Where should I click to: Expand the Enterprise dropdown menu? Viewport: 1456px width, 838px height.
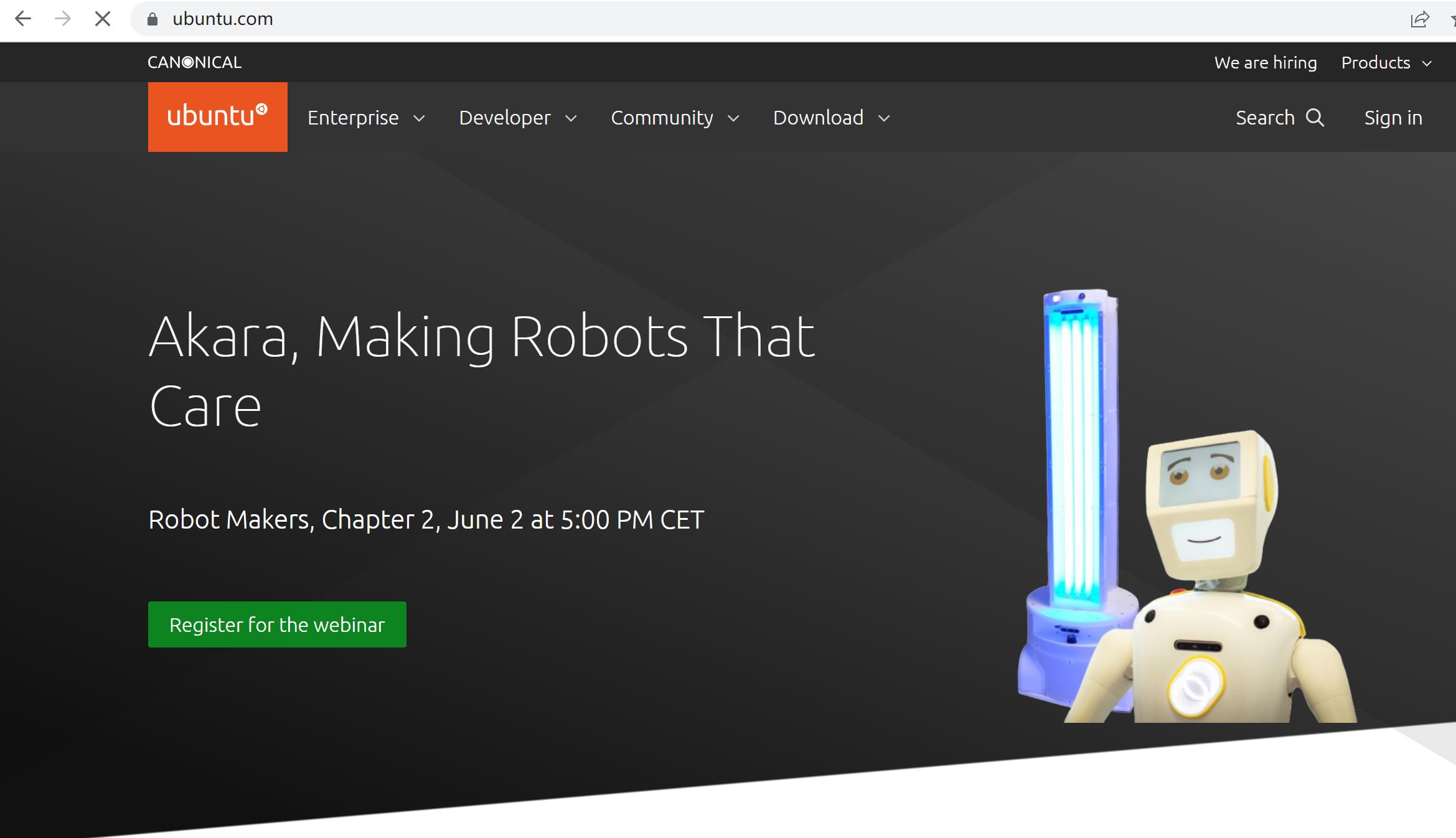(x=366, y=117)
